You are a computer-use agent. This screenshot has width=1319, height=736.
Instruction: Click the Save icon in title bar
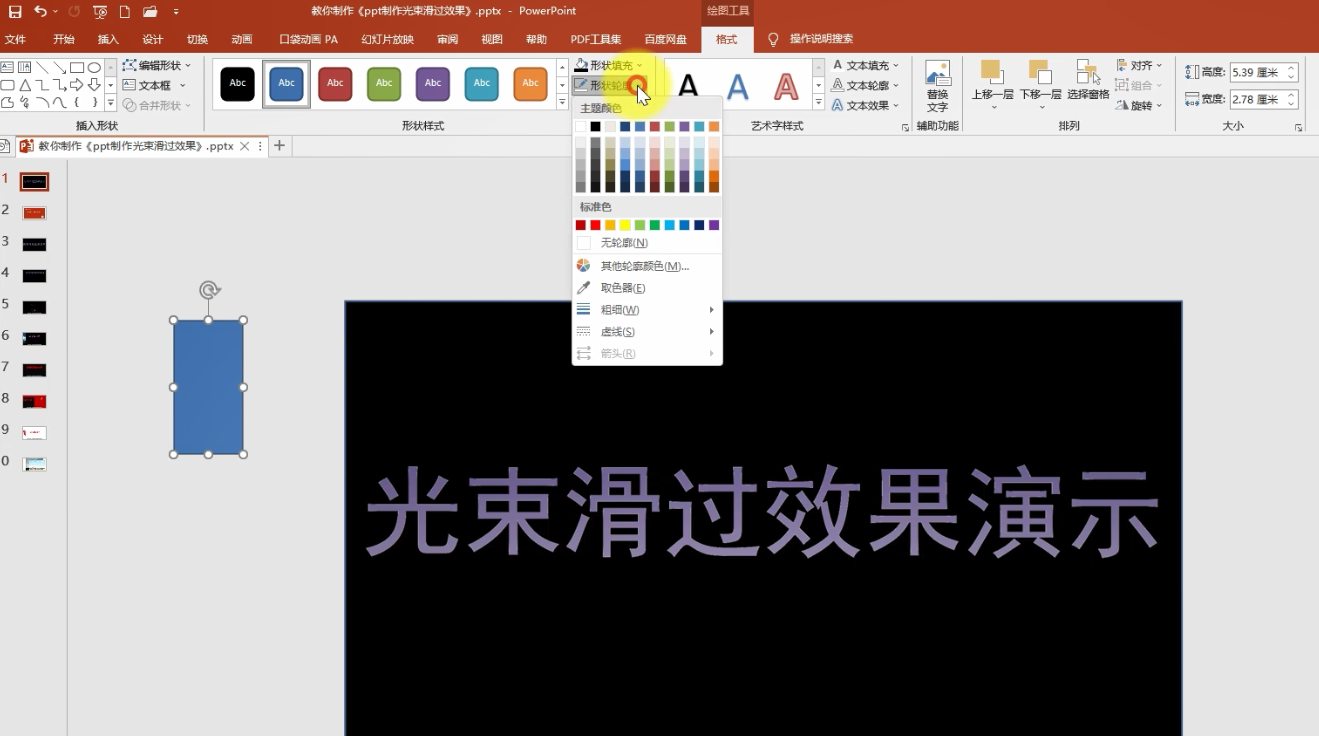pyautogui.click(x=15, y=11)
